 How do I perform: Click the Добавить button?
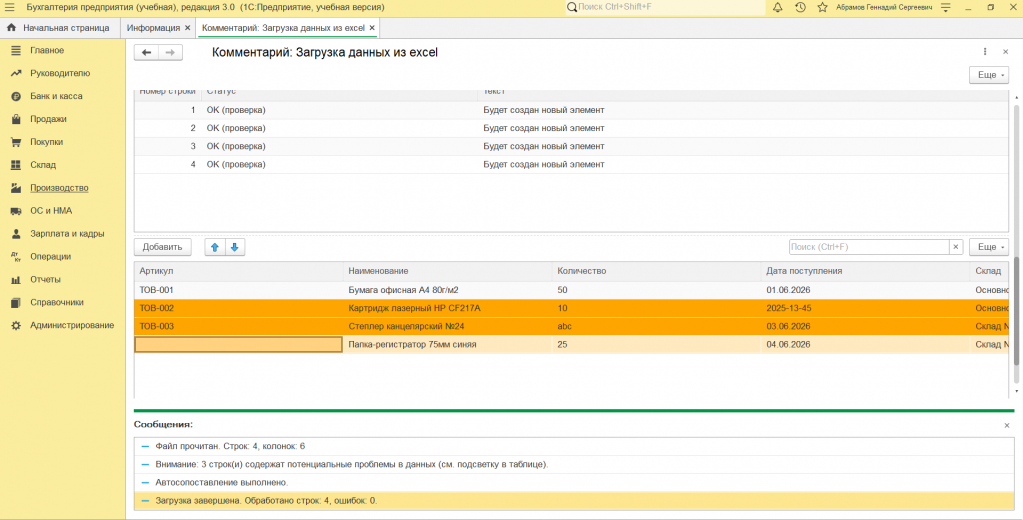tap(162, 247)
